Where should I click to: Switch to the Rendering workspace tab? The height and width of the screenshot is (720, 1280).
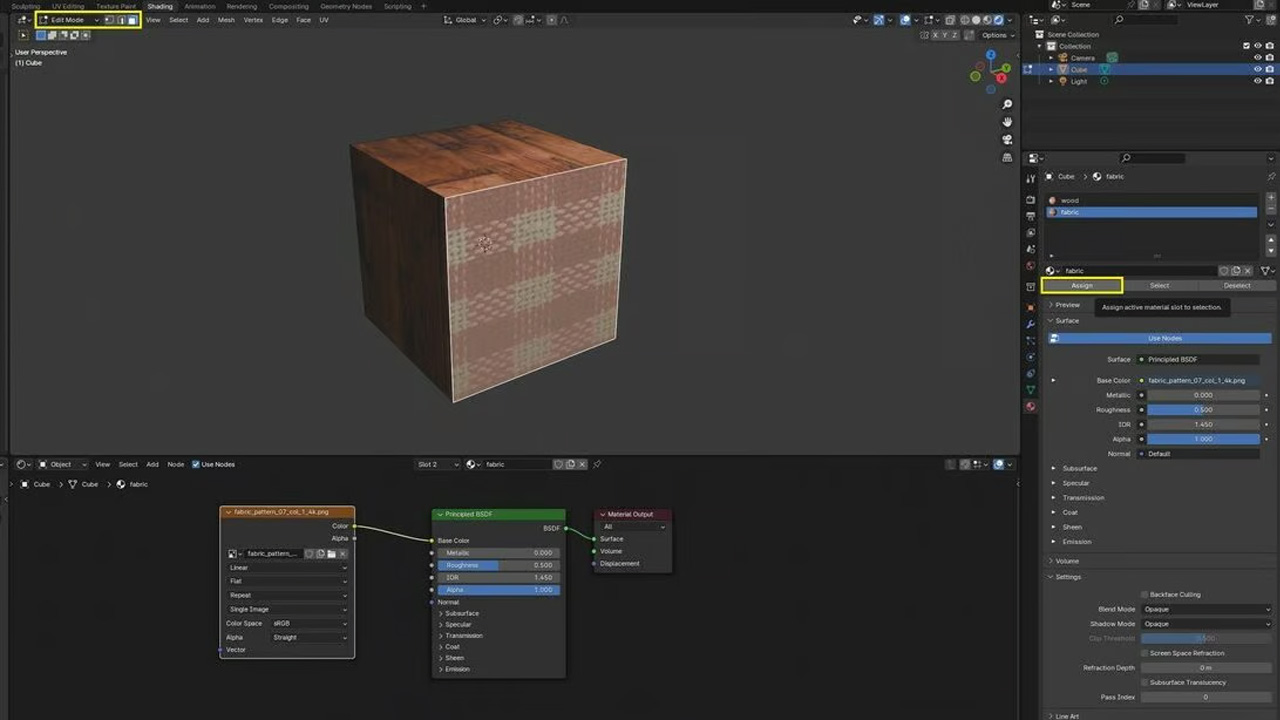(241, 6)
